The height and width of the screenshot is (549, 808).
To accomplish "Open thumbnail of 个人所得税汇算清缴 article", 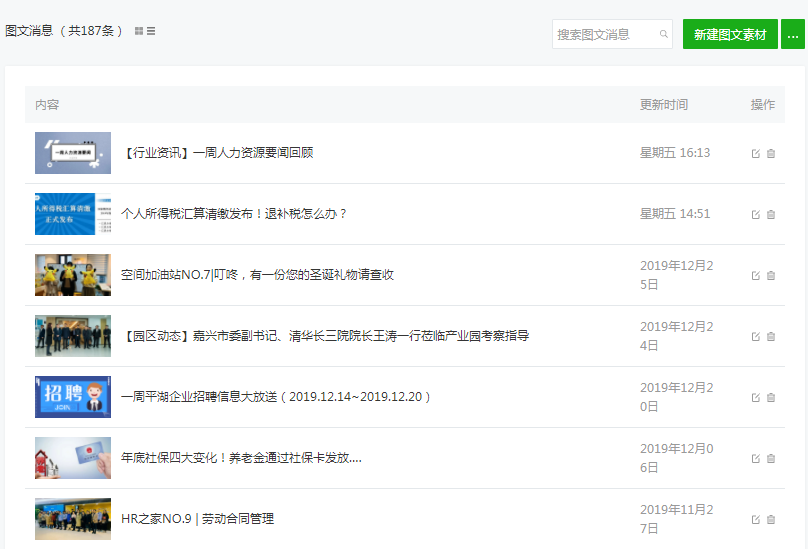I will coord(73,214).
